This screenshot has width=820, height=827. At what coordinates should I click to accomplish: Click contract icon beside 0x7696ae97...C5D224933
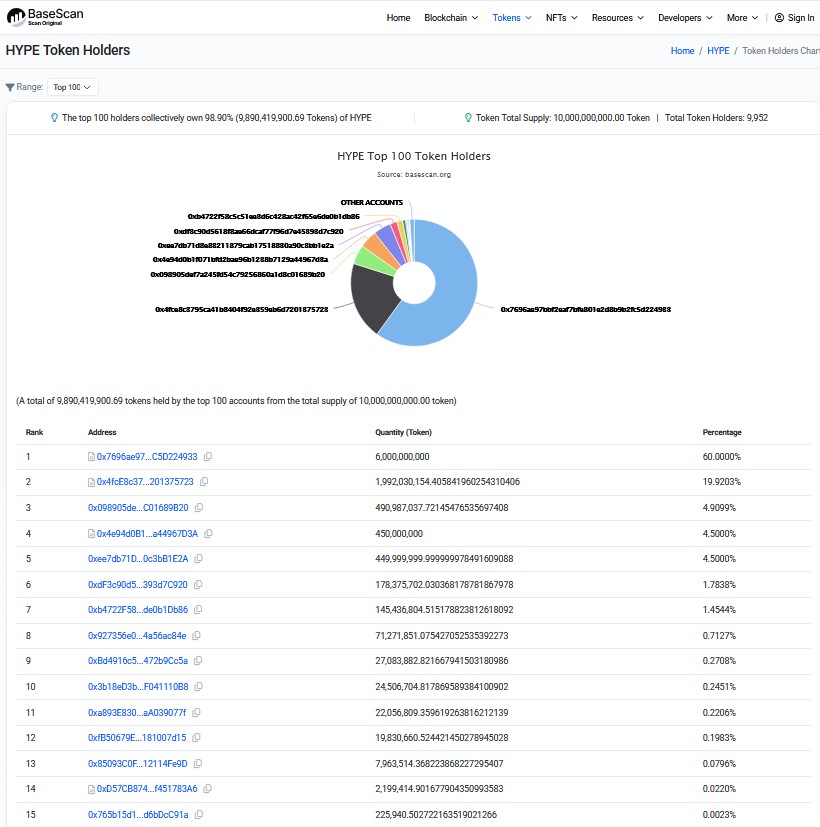[91, 457]
